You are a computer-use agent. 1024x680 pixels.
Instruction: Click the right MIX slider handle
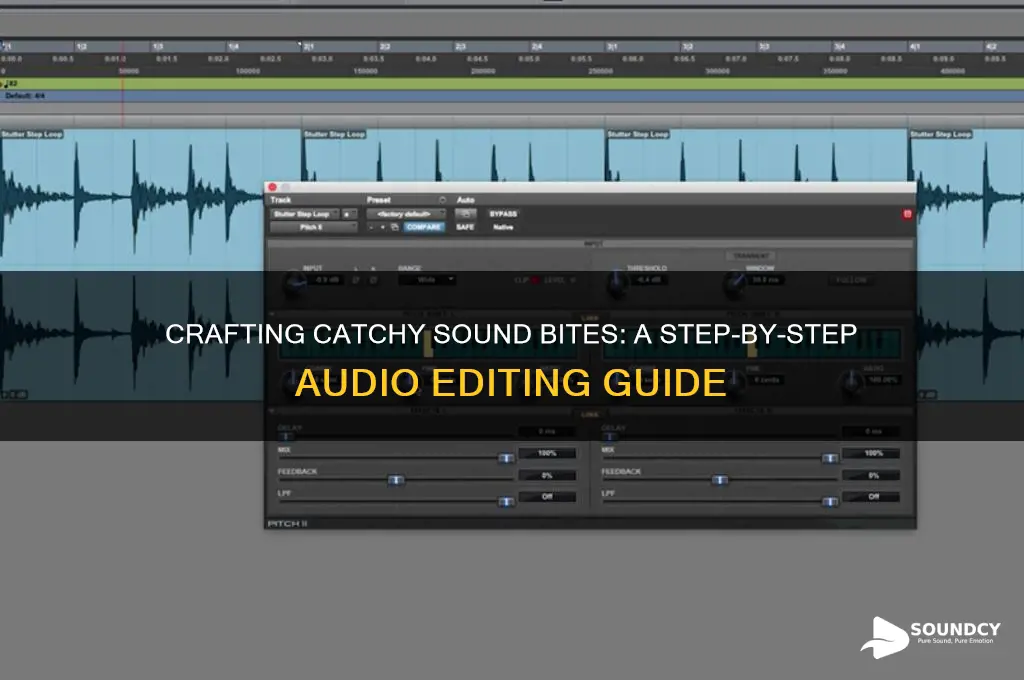pos(830,458)
